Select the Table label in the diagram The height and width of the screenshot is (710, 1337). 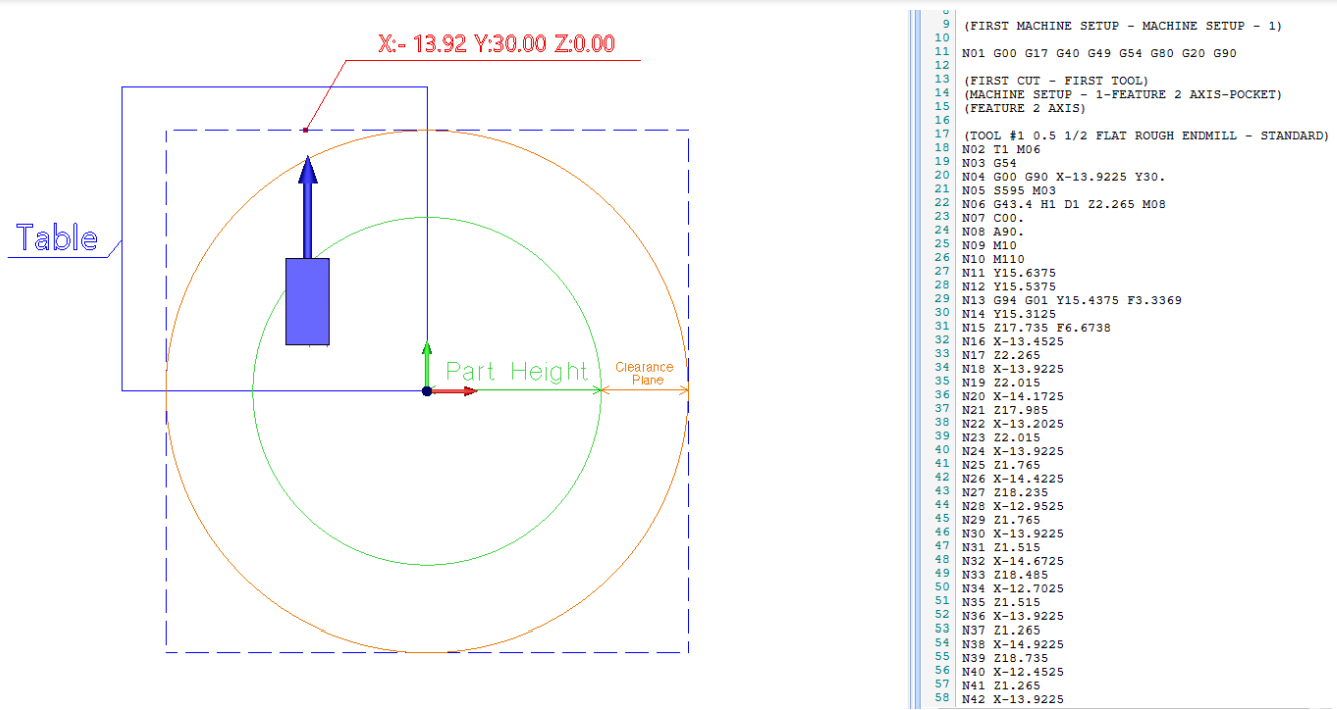(57, 238)
